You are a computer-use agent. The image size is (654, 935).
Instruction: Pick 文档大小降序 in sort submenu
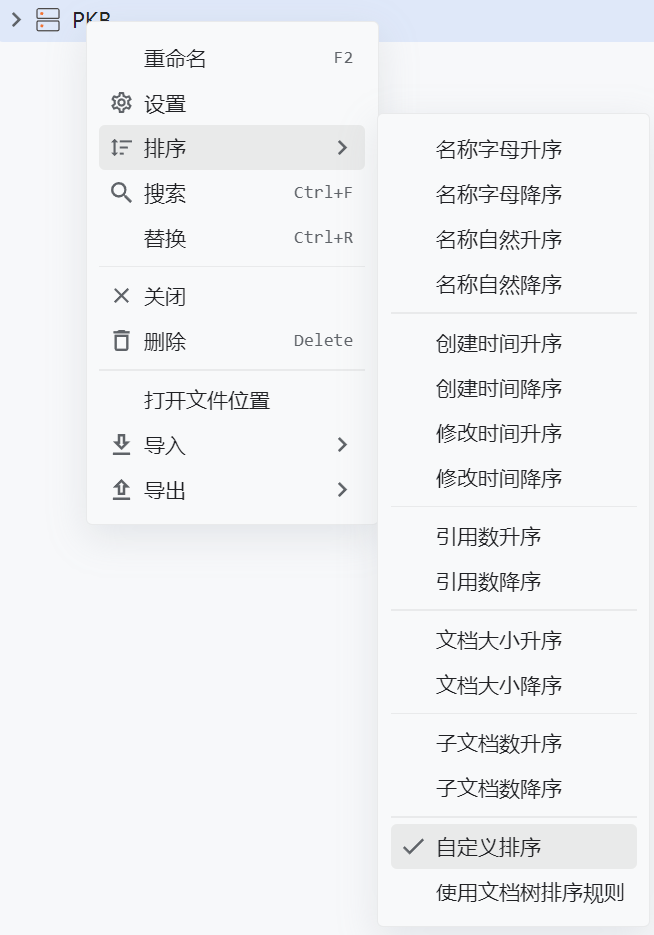point(499,685)
